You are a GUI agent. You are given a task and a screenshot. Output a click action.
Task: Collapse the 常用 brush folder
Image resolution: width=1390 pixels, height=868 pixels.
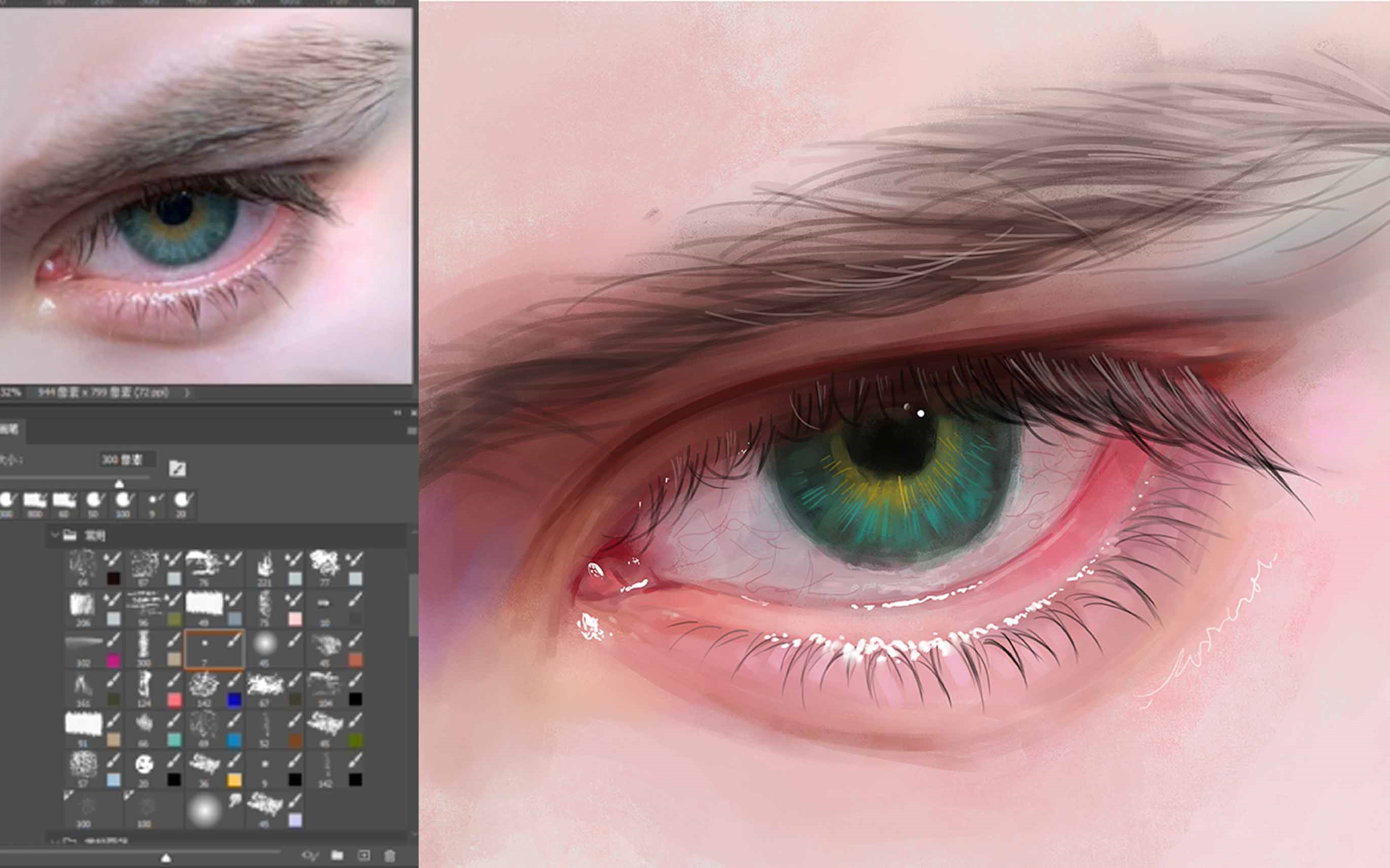click(55, 535)
